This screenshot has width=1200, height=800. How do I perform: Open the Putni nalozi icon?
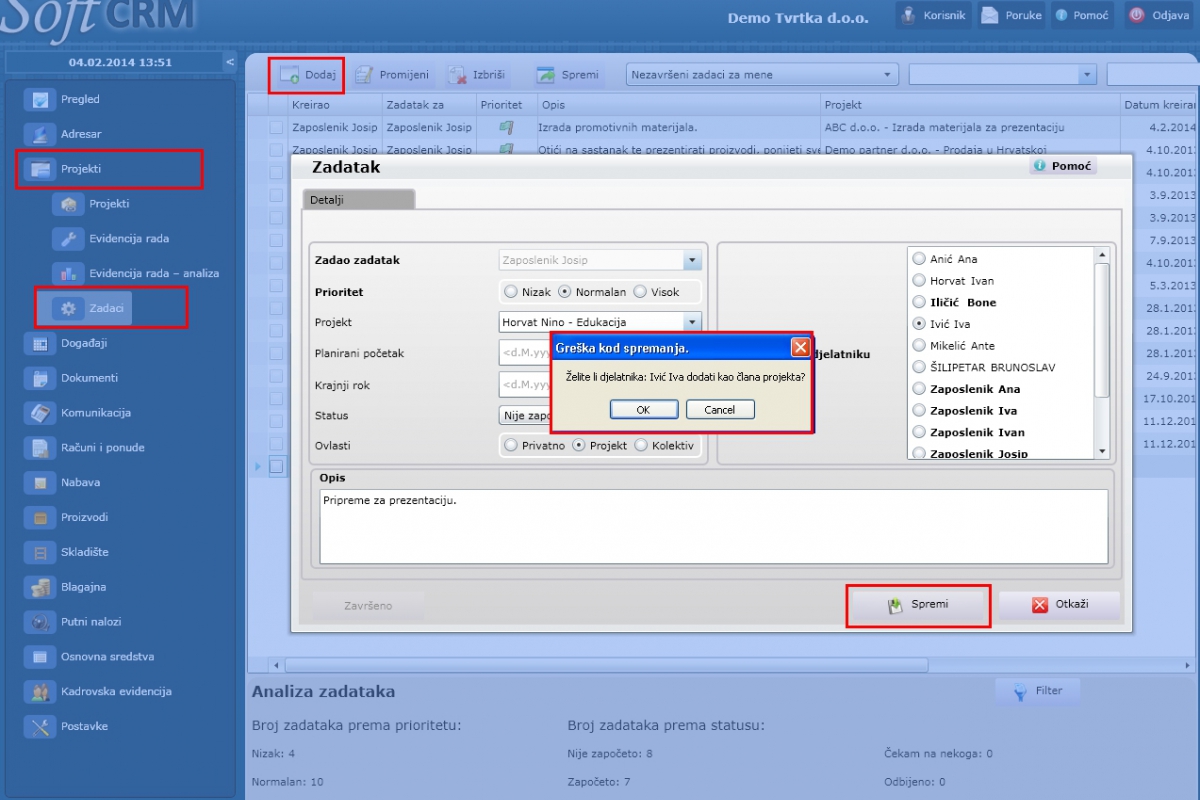point(40,622)
